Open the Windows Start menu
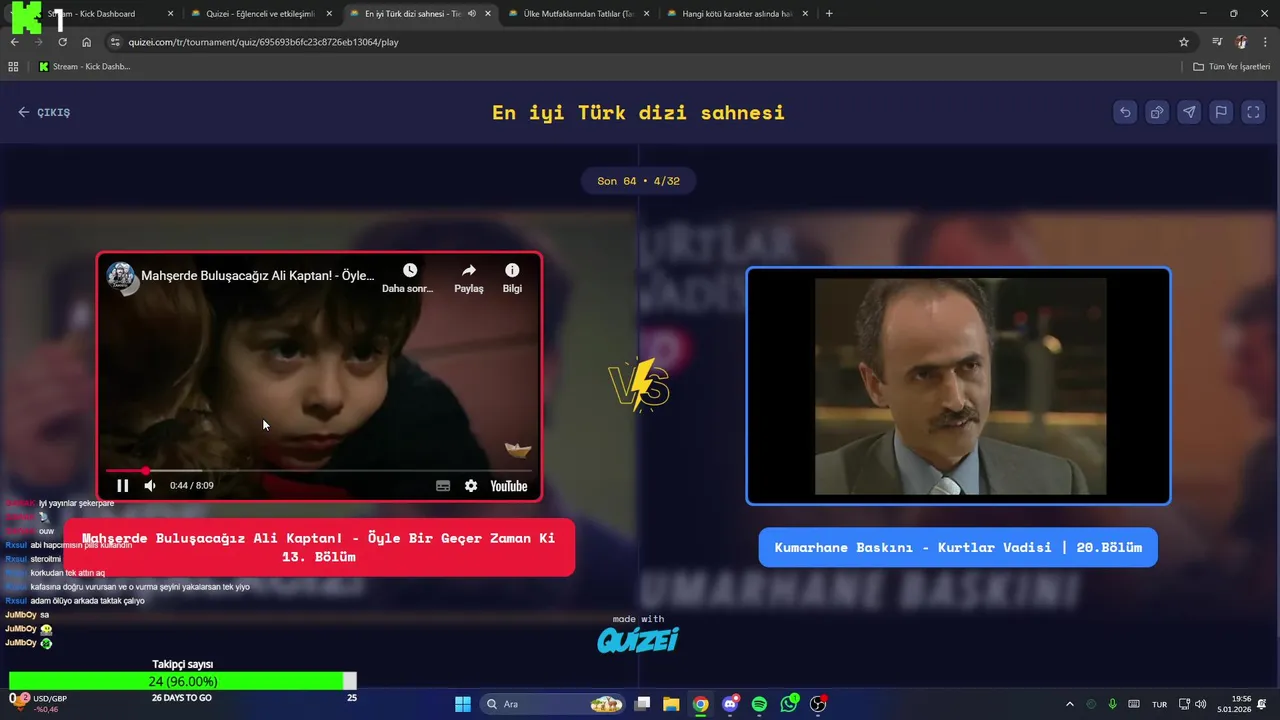The height and width of the screenshot is (720, 1280). [463, 704]
